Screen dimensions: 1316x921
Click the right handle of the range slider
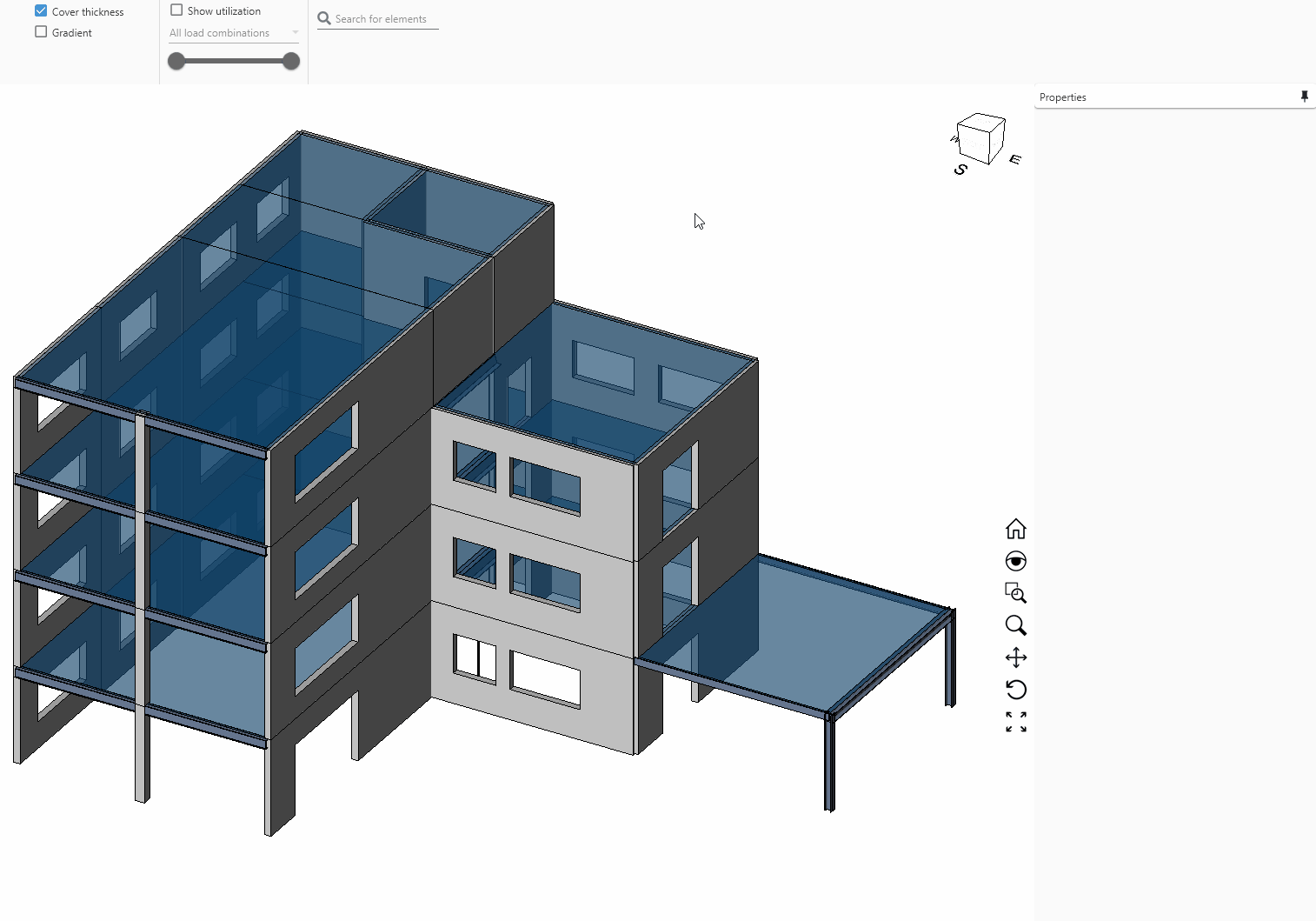coord(291,61)
